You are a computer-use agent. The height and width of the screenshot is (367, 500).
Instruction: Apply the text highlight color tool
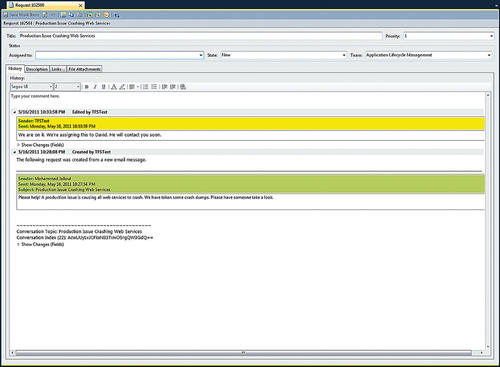[x=122, y=87]
